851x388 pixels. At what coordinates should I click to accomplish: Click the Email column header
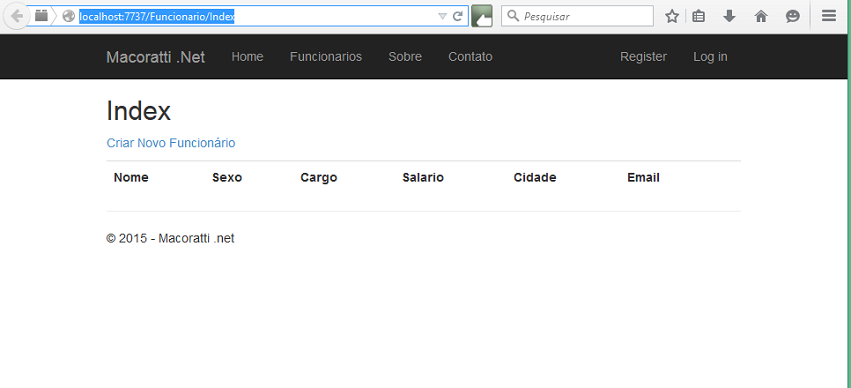[x=643, y=177]
